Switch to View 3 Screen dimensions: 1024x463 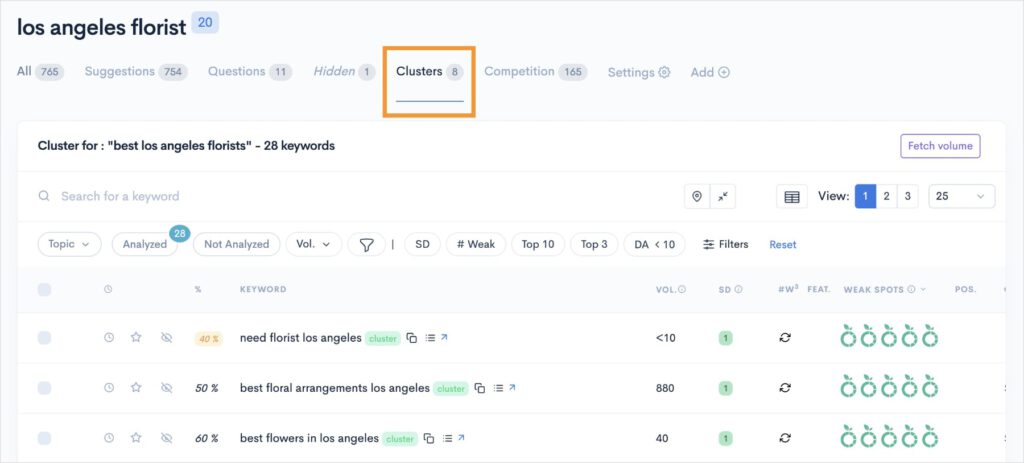(x=907, y=196)
